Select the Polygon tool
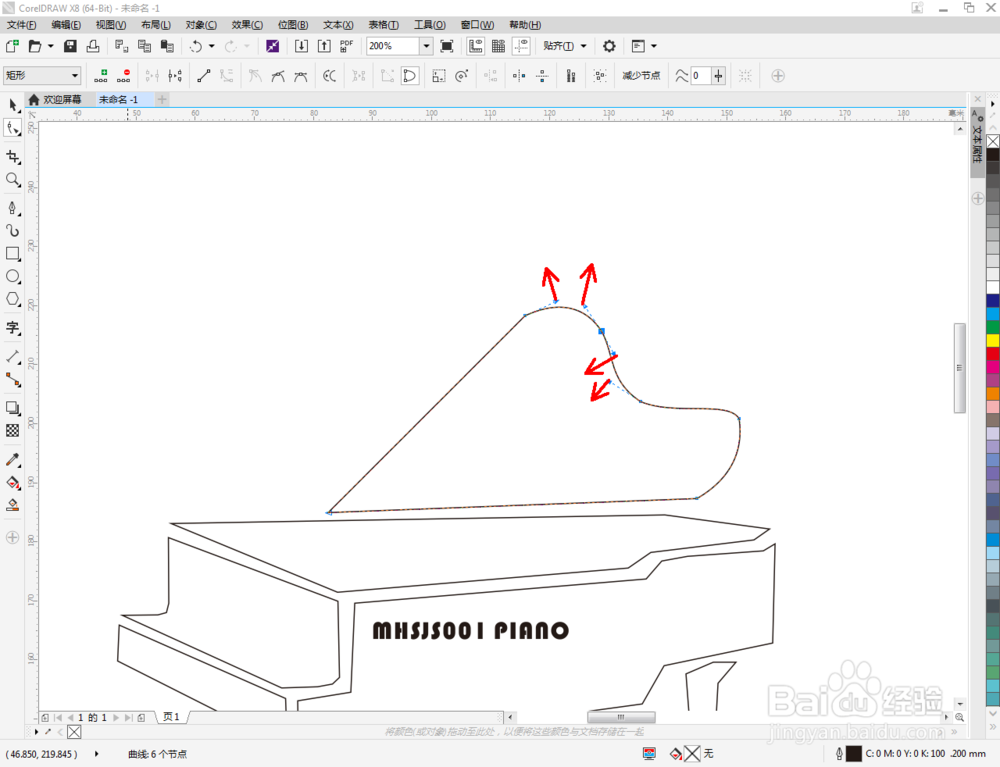The width and height of the screenshot is (1000, 767). click(13, 300)
